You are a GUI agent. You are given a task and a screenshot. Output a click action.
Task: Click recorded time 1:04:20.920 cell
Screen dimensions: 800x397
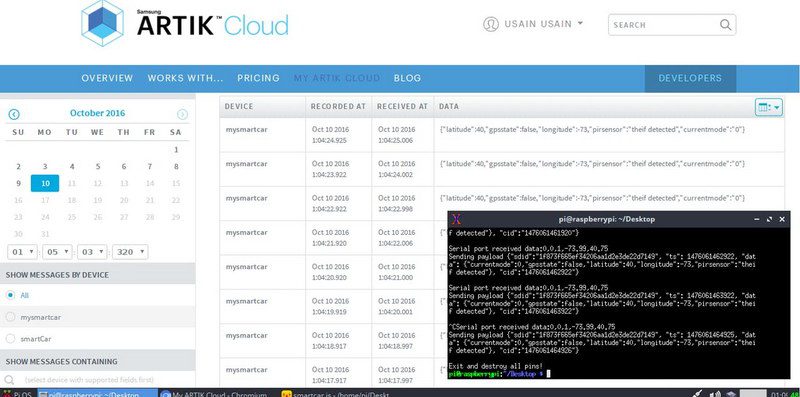(330, 278)
